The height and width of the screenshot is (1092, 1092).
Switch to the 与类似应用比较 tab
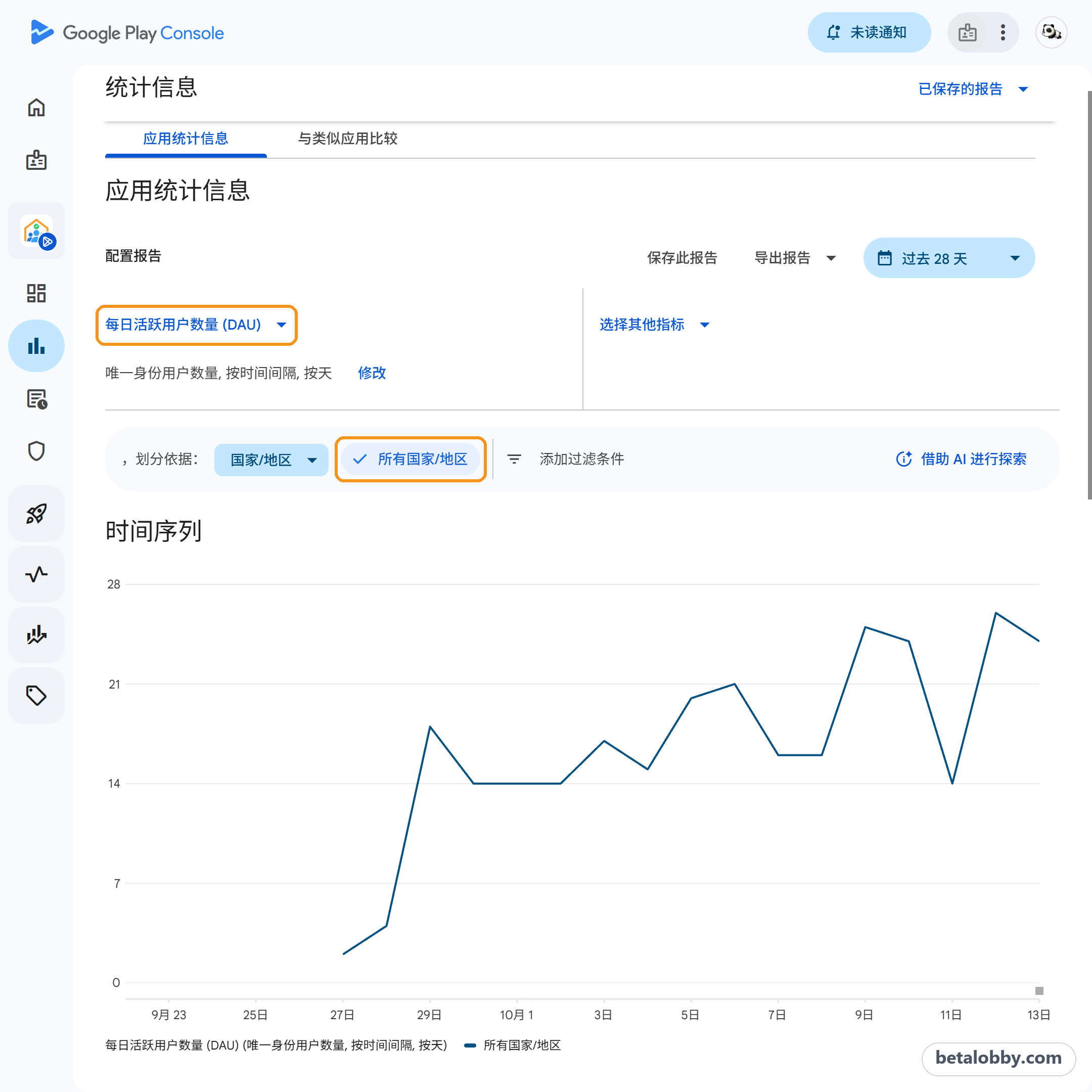[348, 139]
